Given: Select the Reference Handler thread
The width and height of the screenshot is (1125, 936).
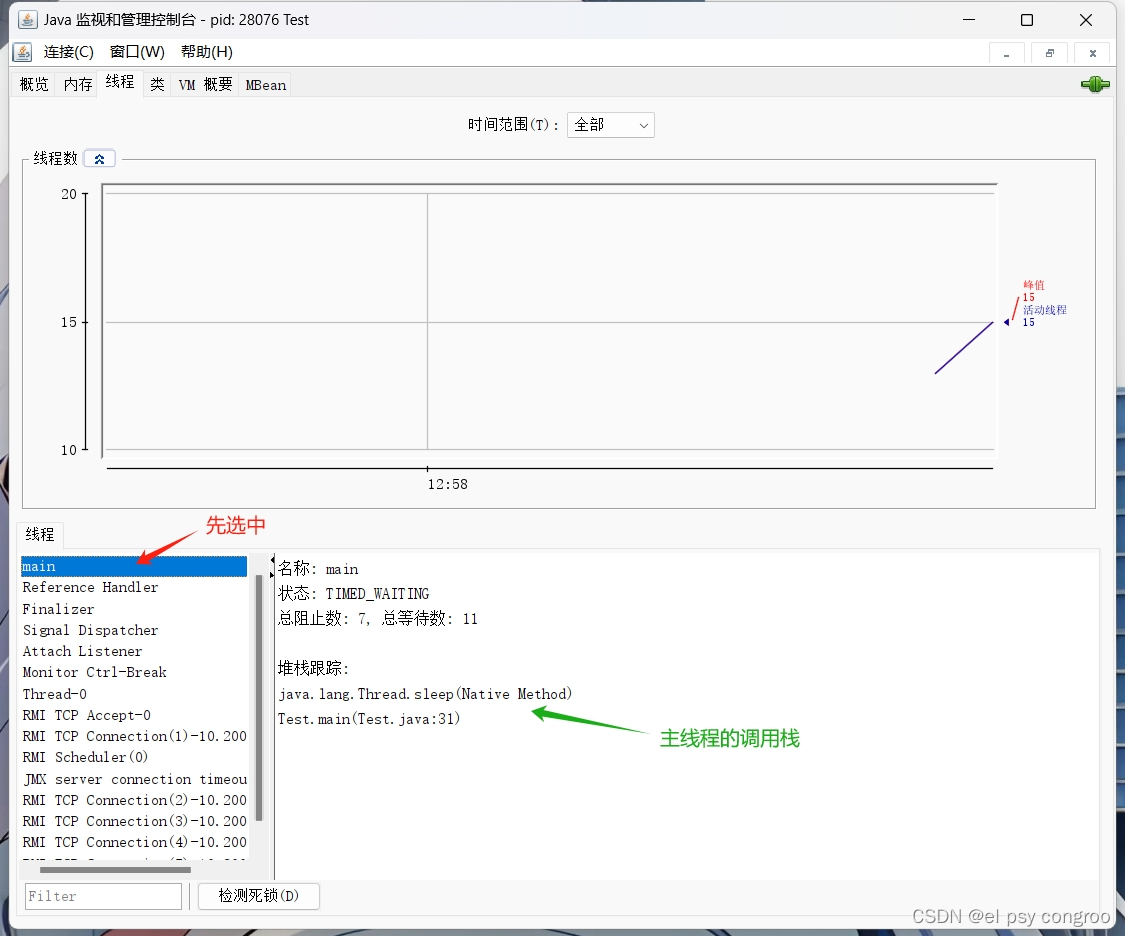Looking at the screenshot, I should [134, 587].
